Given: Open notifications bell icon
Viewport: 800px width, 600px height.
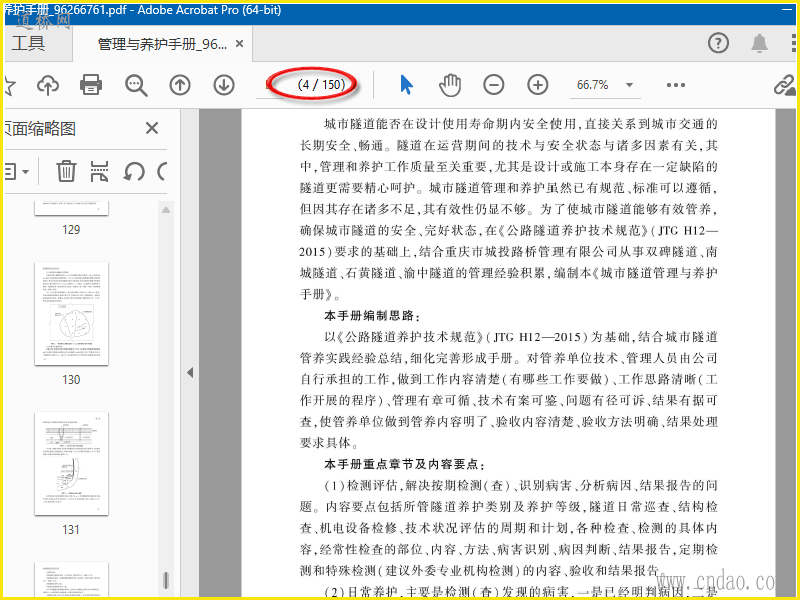Looking at the screenshot, I should (x=760, y=43).
